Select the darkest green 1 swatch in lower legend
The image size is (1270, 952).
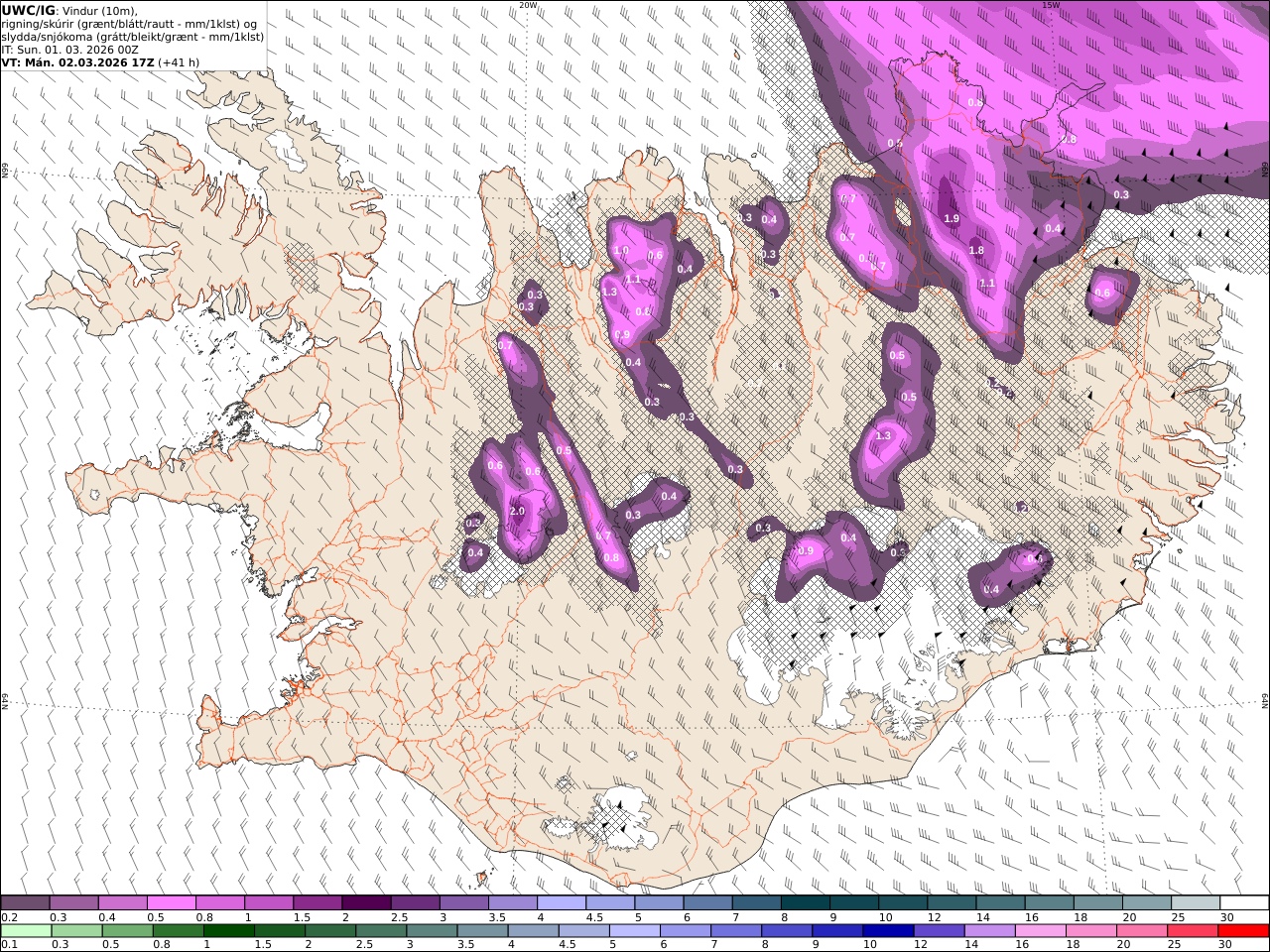pyautogui.click(x=229, y=931)
